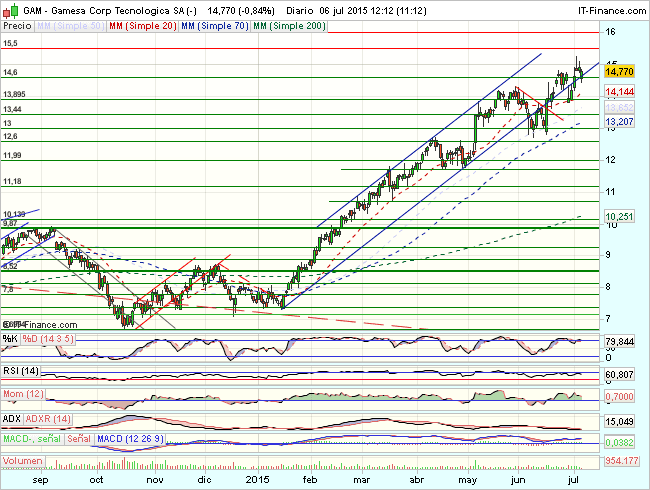650x490 pixels.
Task: Click the red 14,144 moving average value
Action: [619, 92]
